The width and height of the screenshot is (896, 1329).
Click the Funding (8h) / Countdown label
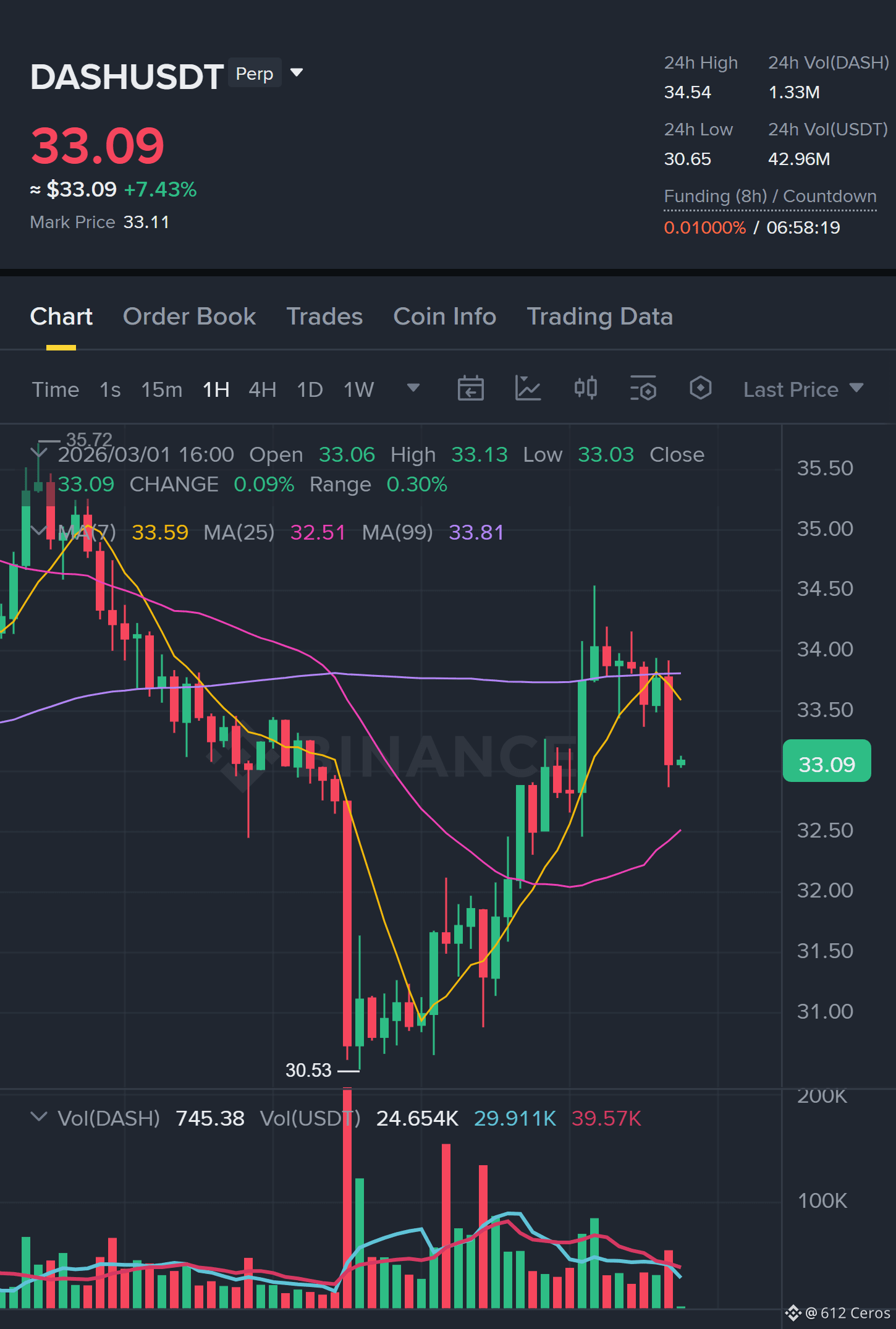(770, 197)
